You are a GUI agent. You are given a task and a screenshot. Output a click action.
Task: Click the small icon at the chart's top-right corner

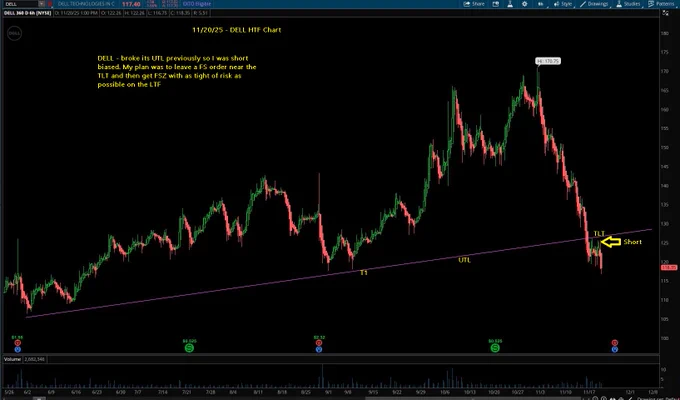click(666, 13)
